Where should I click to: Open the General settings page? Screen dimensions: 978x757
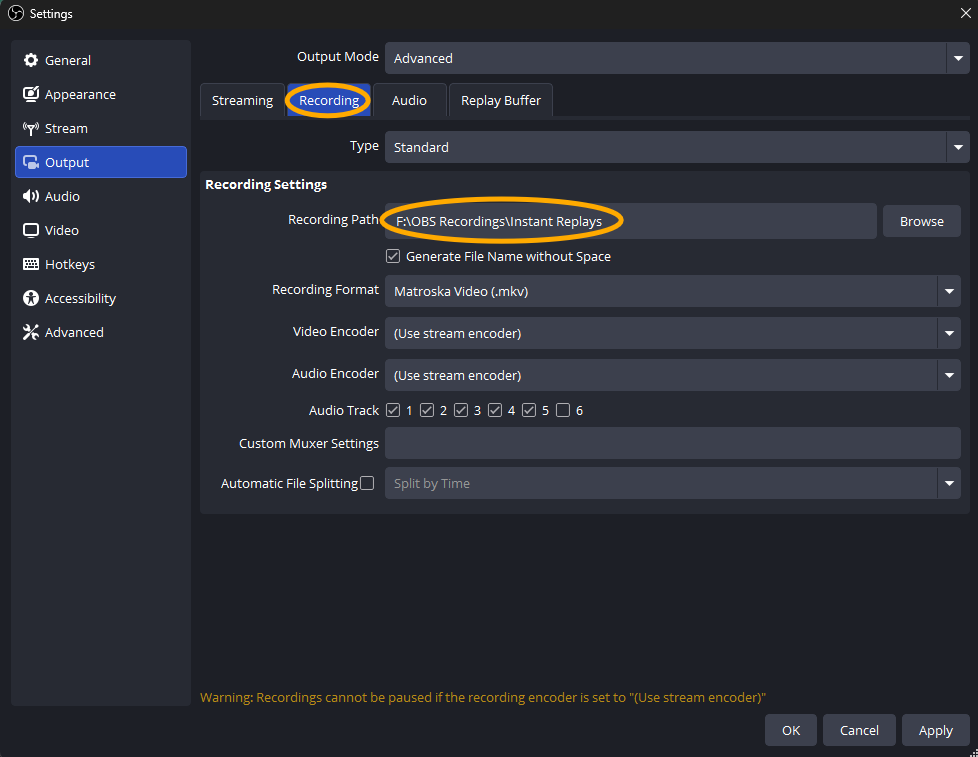click(x=101, y=60)
